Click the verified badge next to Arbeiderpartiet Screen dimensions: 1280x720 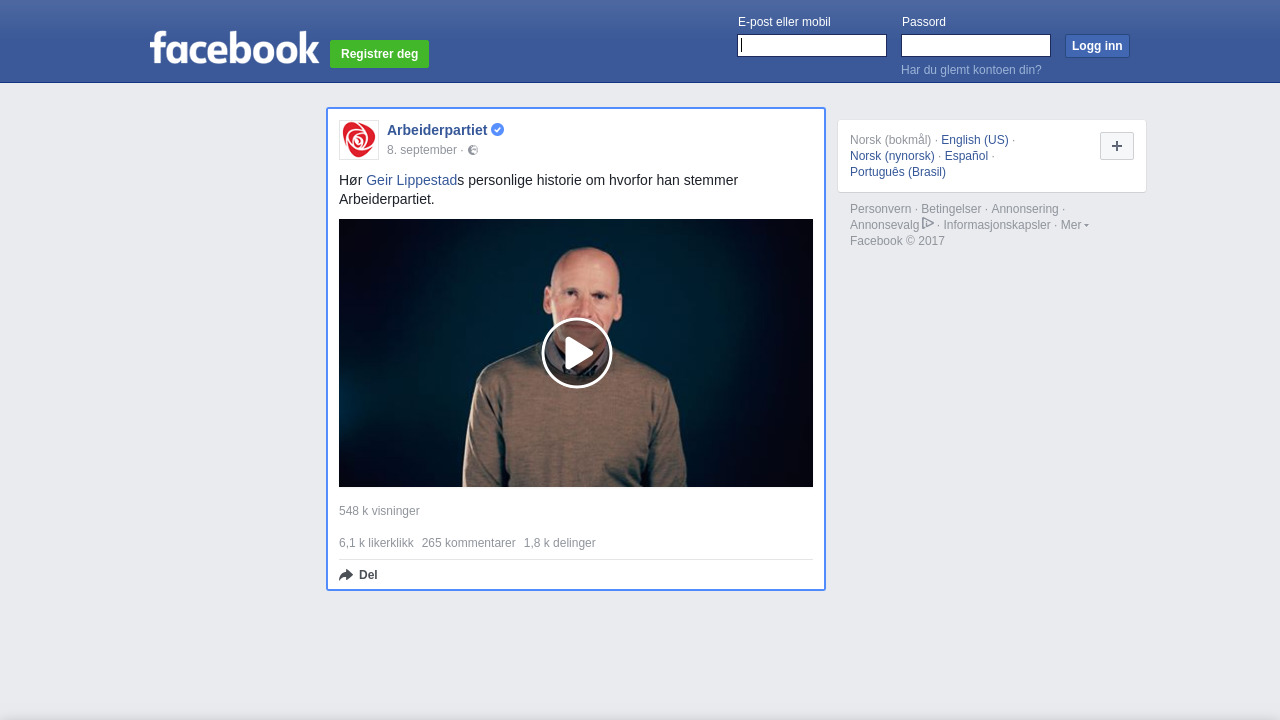click(x=497, y=130)
